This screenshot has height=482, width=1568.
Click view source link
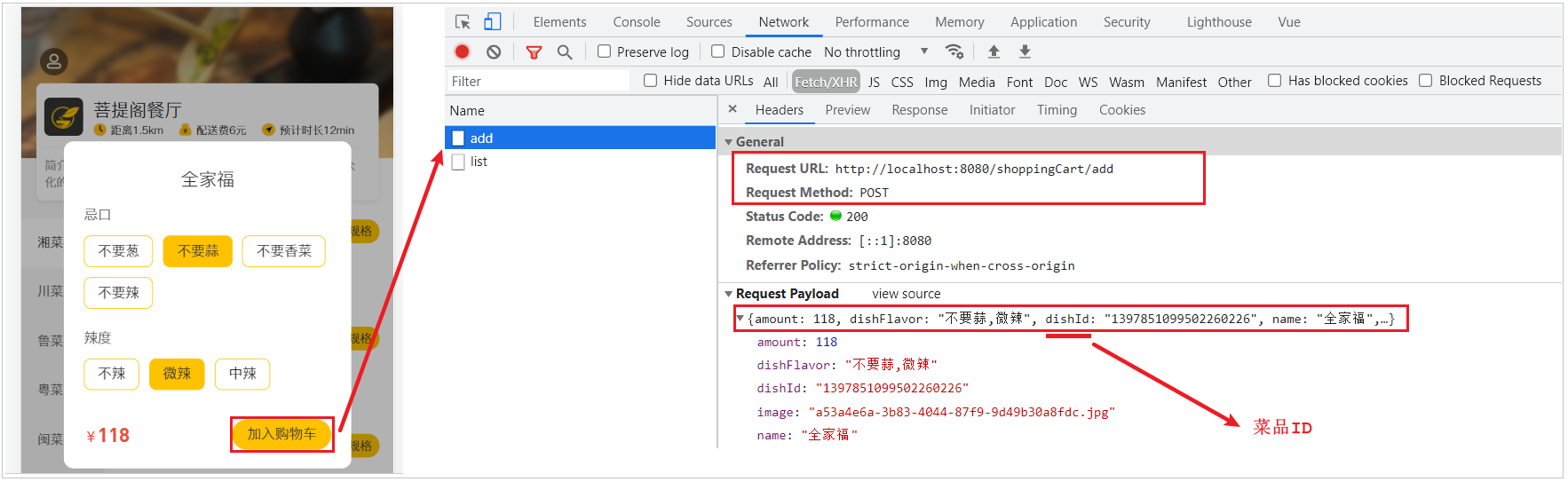click(906, 294)
